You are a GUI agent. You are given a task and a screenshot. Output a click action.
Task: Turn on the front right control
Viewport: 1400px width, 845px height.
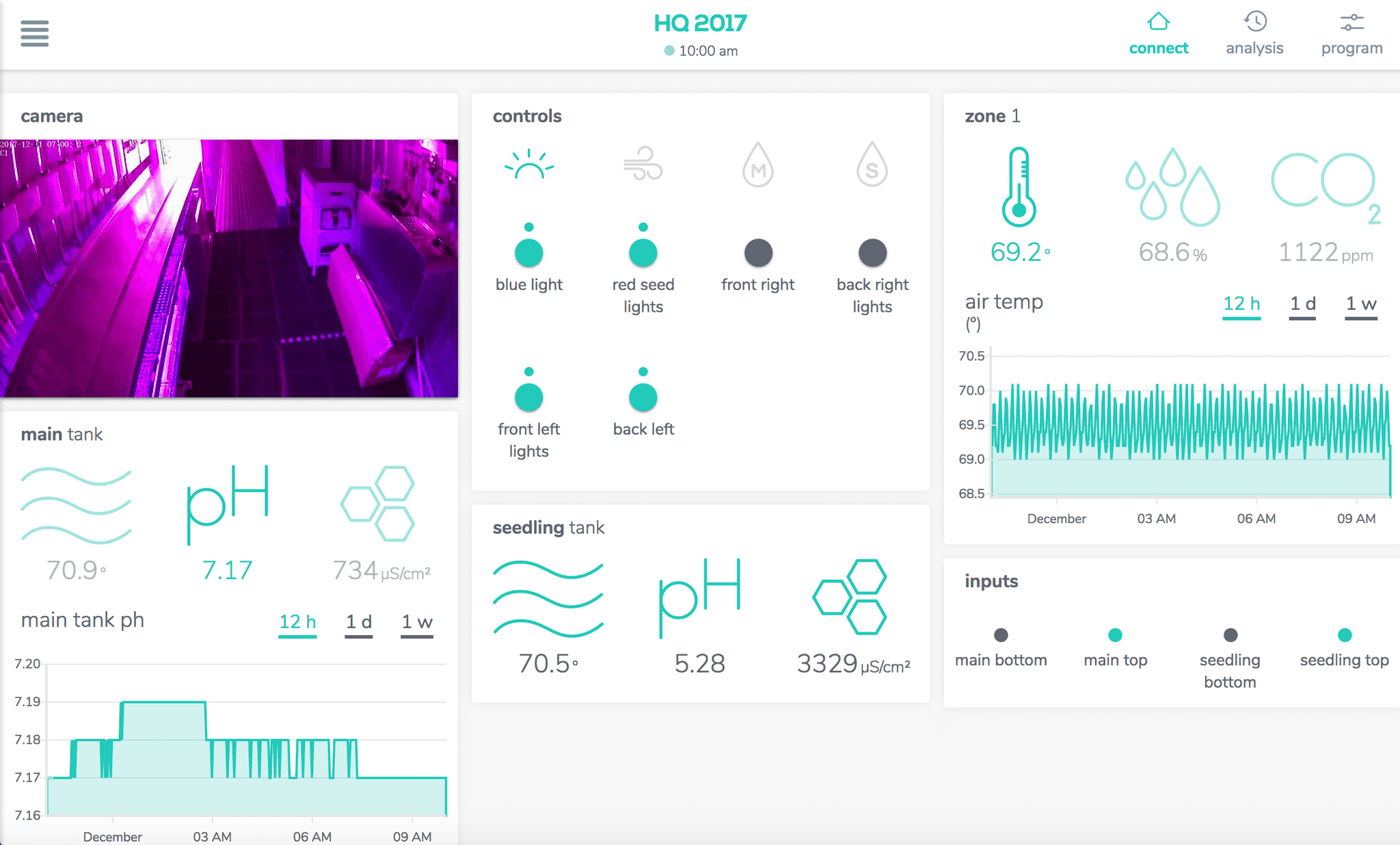757,253
